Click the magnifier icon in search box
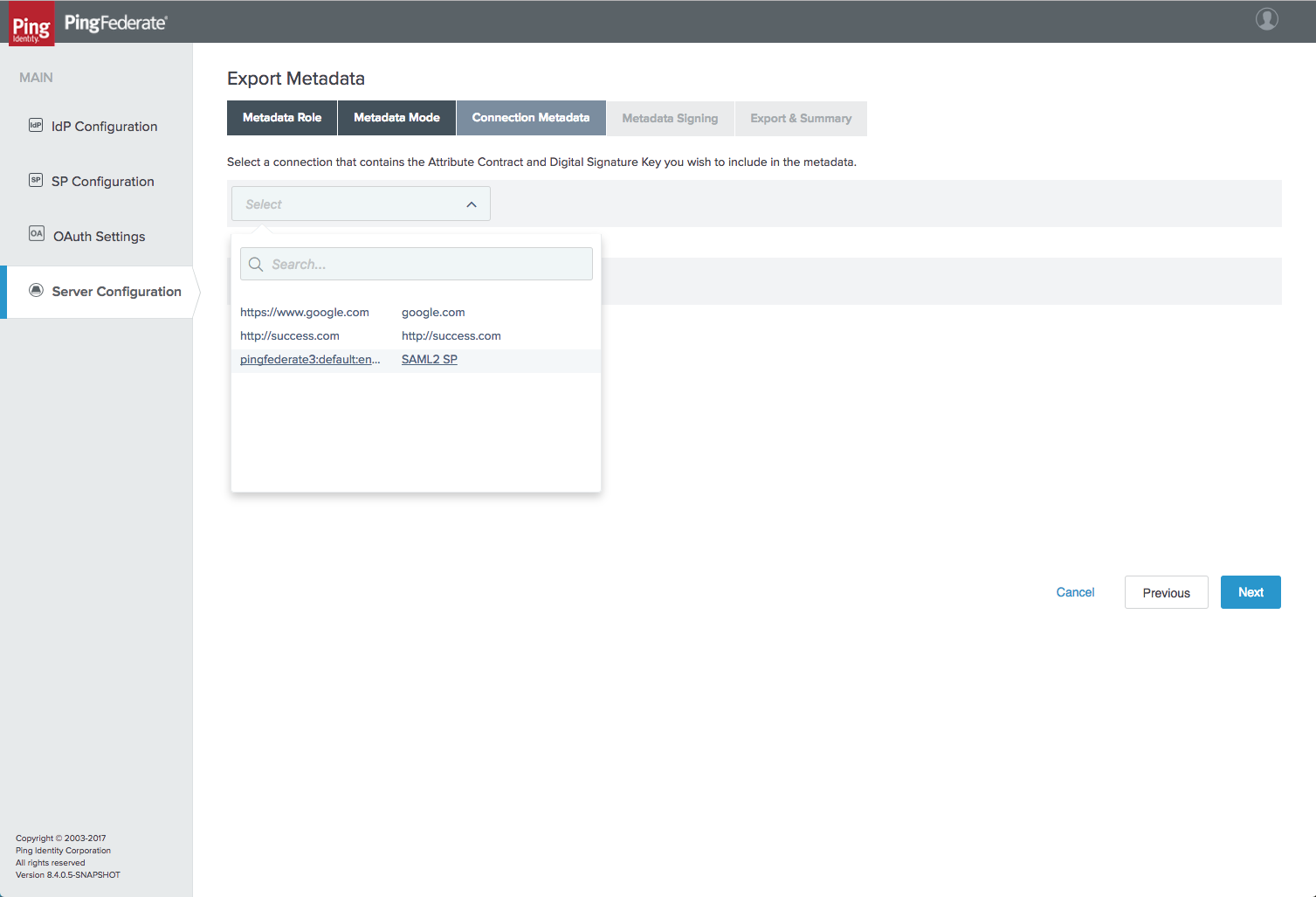The image size is (1316, 897). (256, 265)
